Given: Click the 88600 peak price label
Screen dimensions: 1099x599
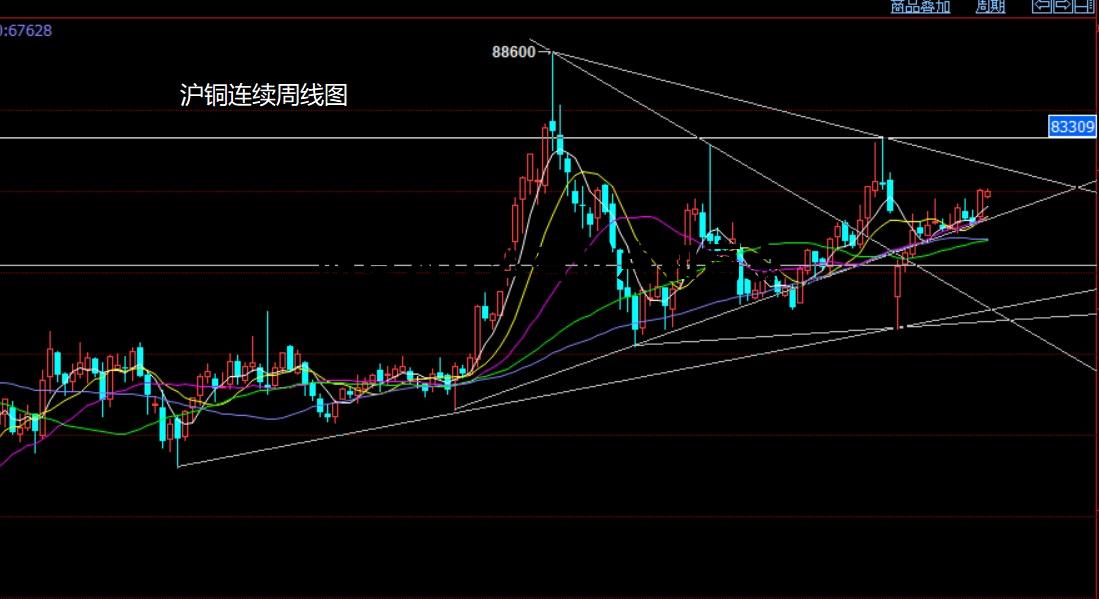Looking at the screenshot, I should click(512, 53).
